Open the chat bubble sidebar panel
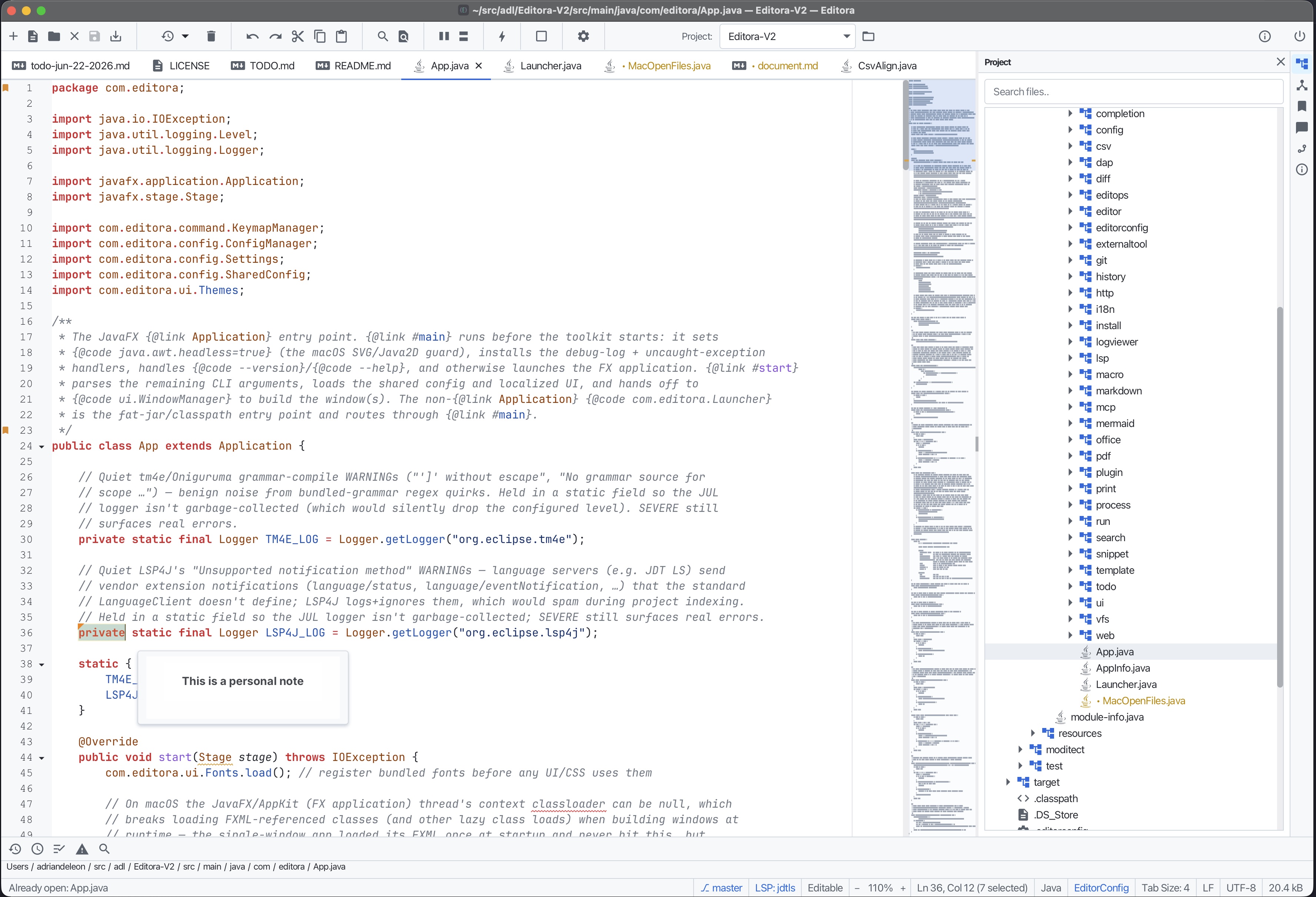The image size is (1316, 897). (x=1302, y=128)
